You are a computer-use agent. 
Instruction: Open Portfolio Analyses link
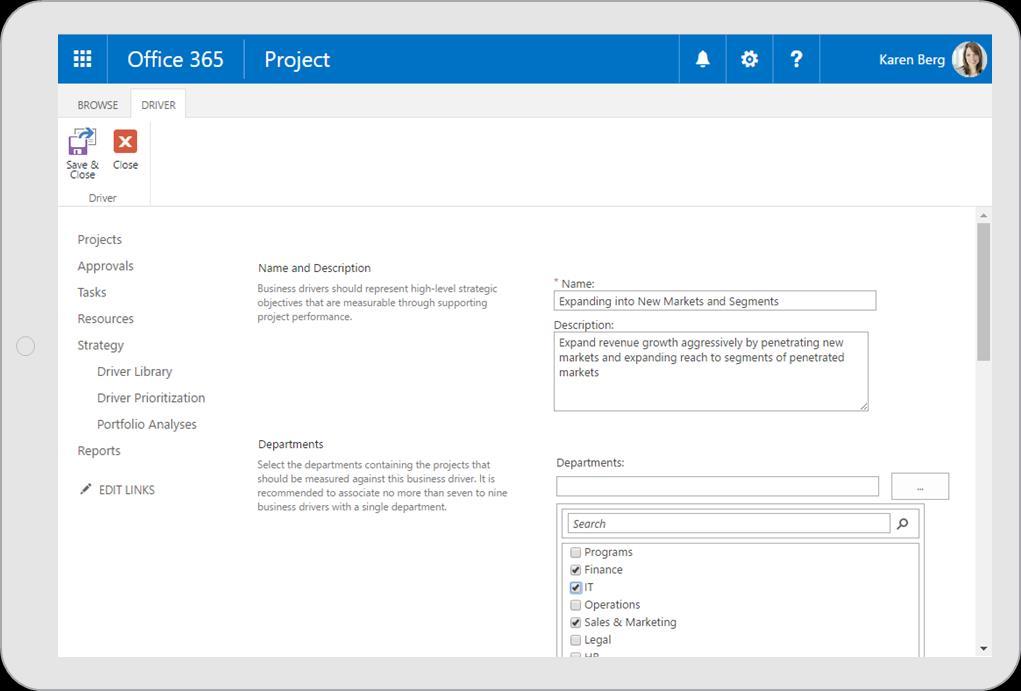pos(147,425)
